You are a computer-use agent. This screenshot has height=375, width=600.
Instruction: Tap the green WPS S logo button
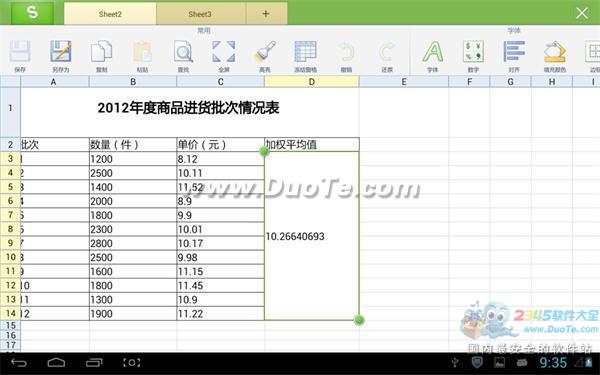pyautogui.click(x=33, y=13)
